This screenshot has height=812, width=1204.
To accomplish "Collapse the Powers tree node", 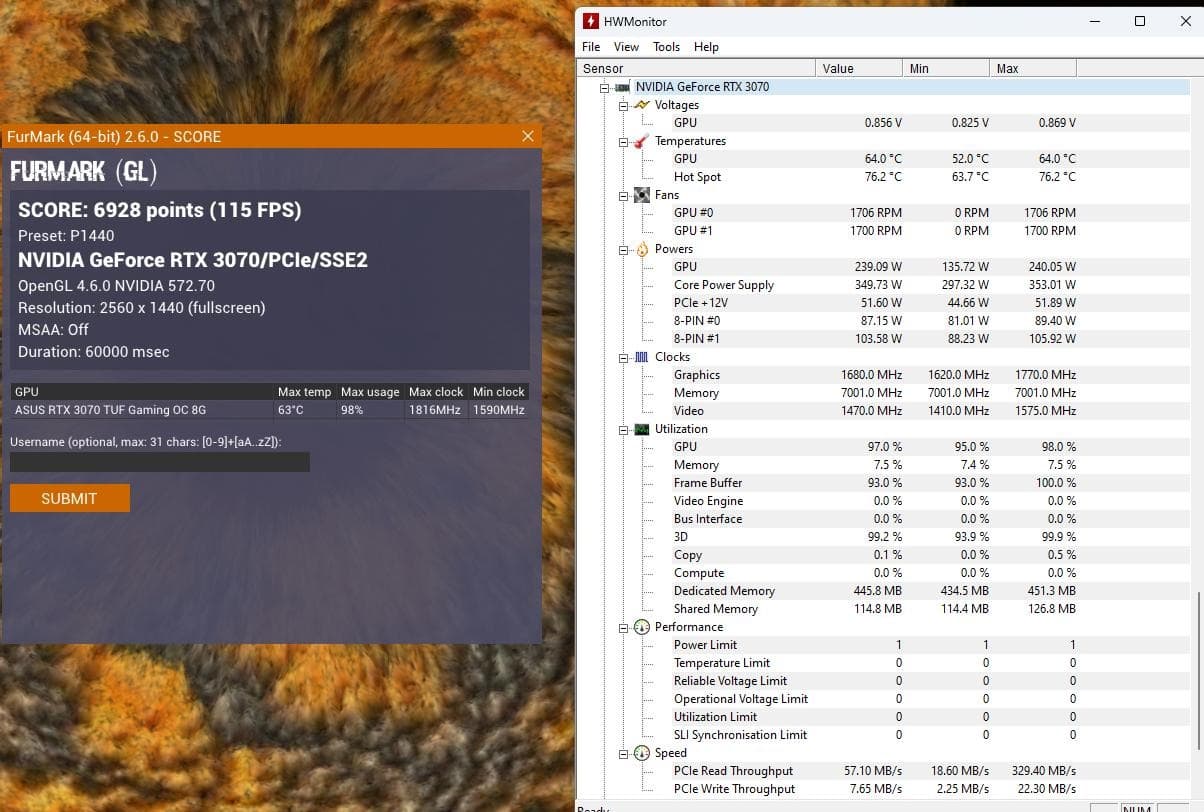I will [624, 249].
